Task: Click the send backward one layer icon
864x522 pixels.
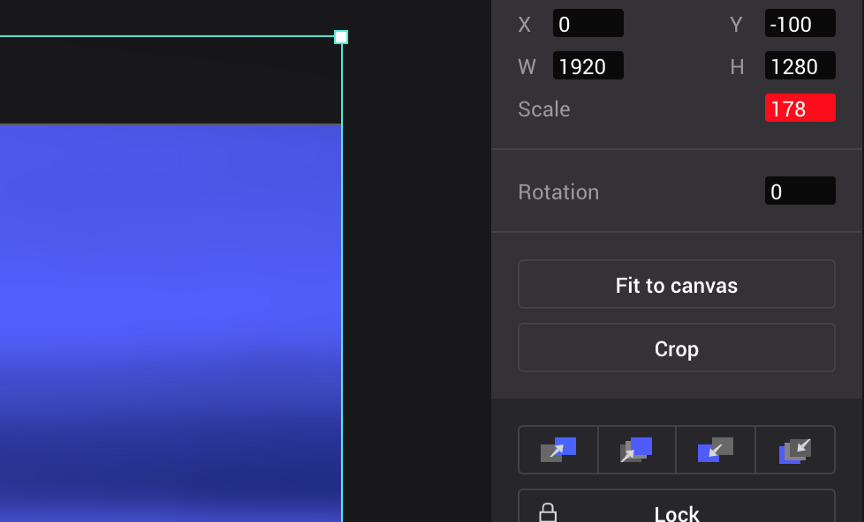Action: click(715, 450)
